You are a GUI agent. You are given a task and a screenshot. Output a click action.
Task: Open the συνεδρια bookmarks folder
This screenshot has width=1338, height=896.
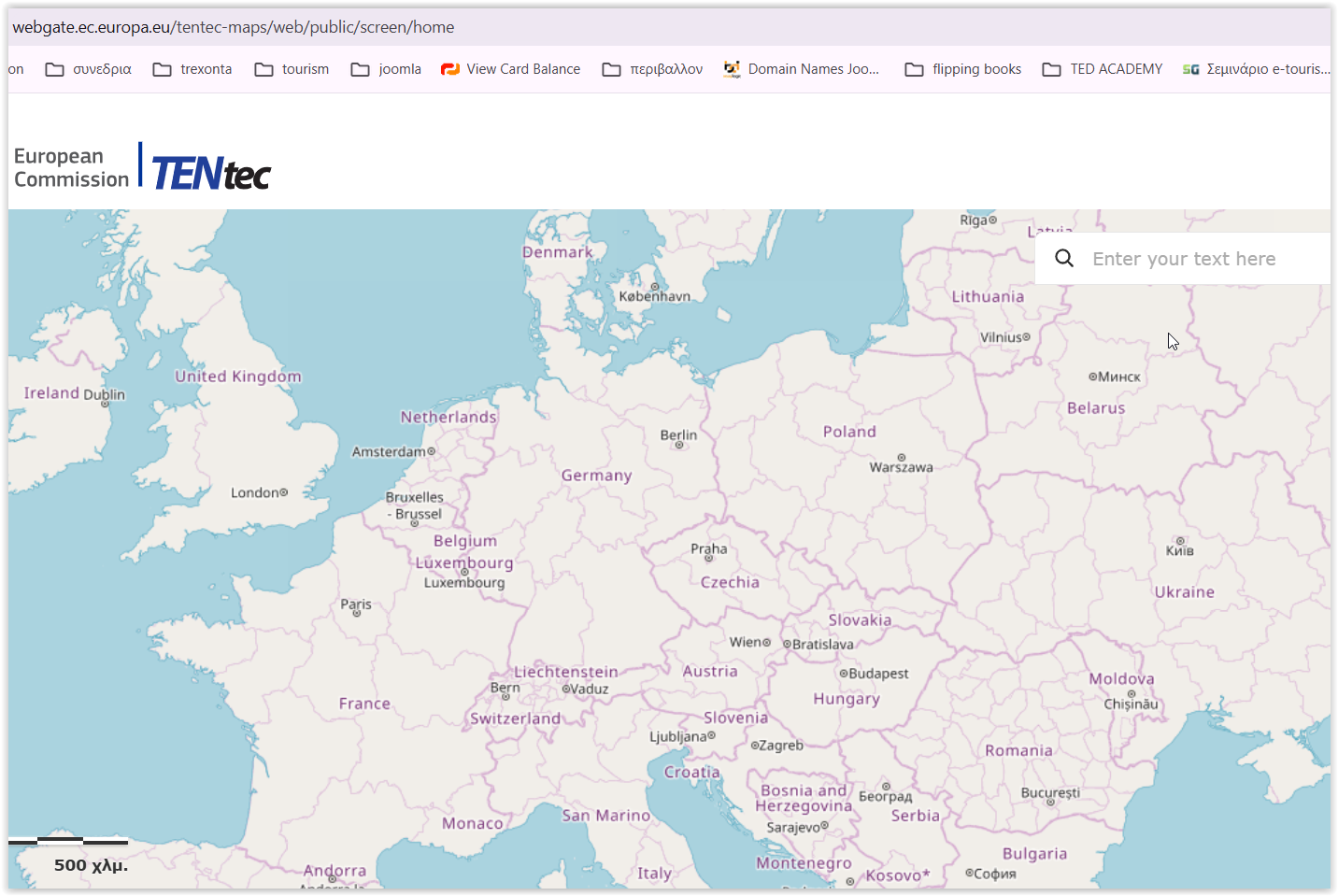point(89,69)
